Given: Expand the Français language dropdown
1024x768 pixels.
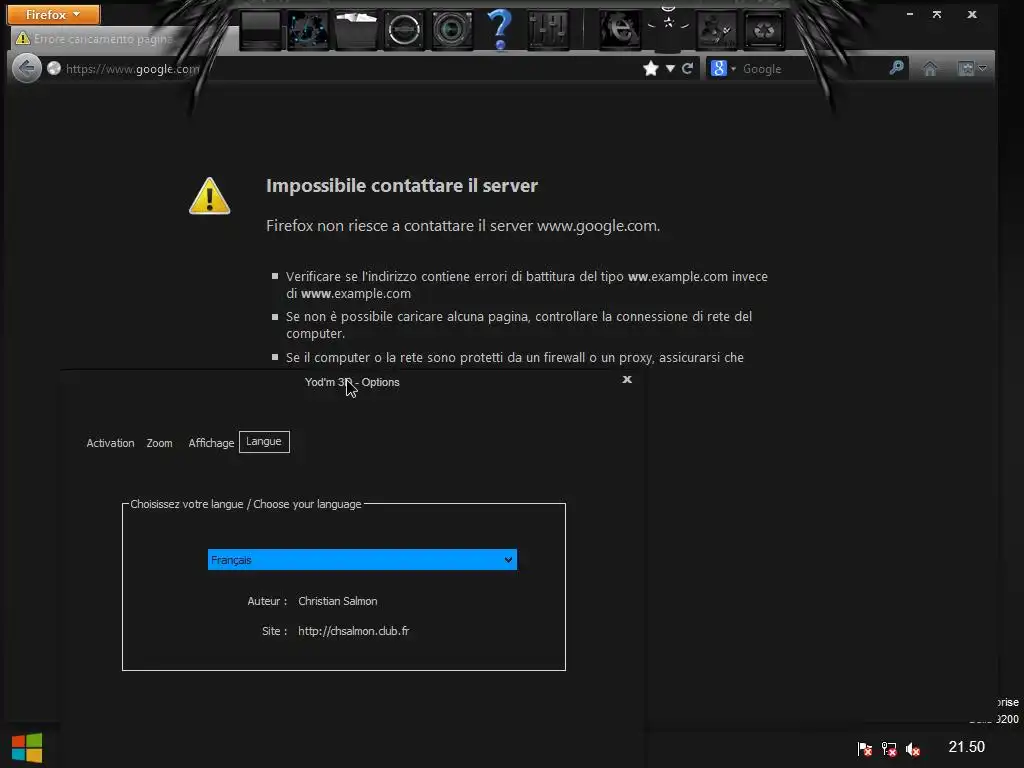Looking at the screenshot, I should coord(362,560).
